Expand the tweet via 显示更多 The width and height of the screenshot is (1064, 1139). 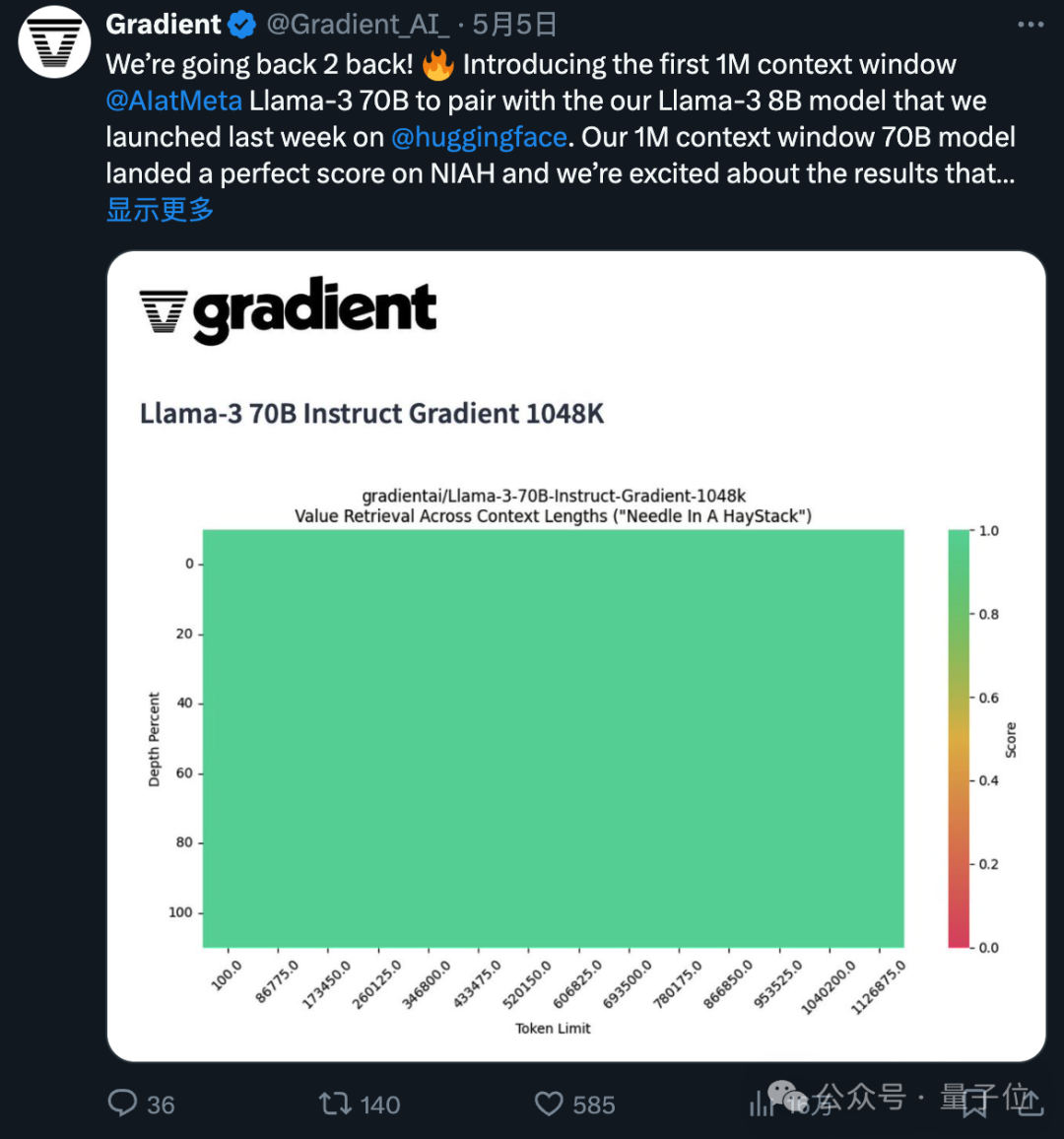click(159, 209)
